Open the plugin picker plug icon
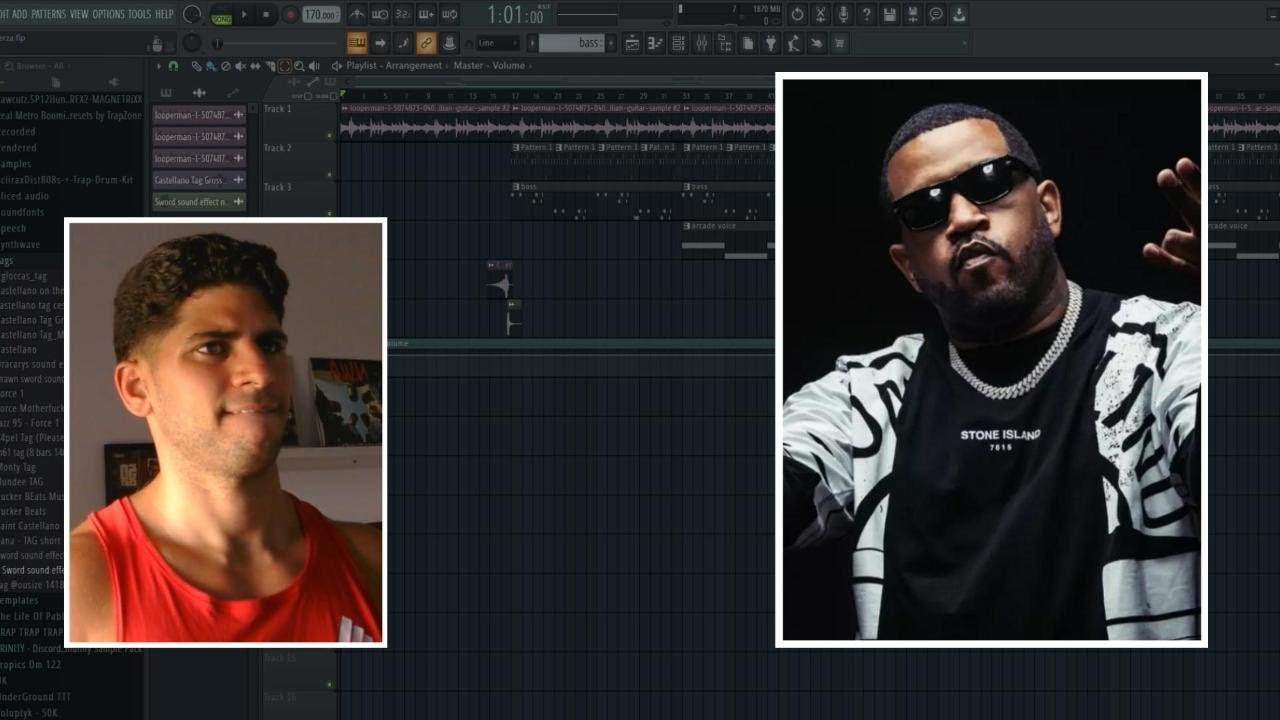The image size is (1280, 720). pos(771,43)
